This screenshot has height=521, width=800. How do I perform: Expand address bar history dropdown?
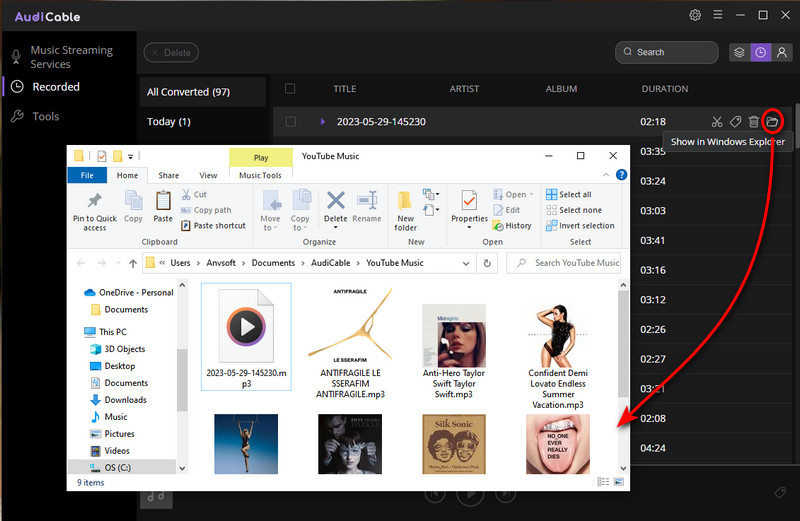pyautogui.click(x=466, y=263)
